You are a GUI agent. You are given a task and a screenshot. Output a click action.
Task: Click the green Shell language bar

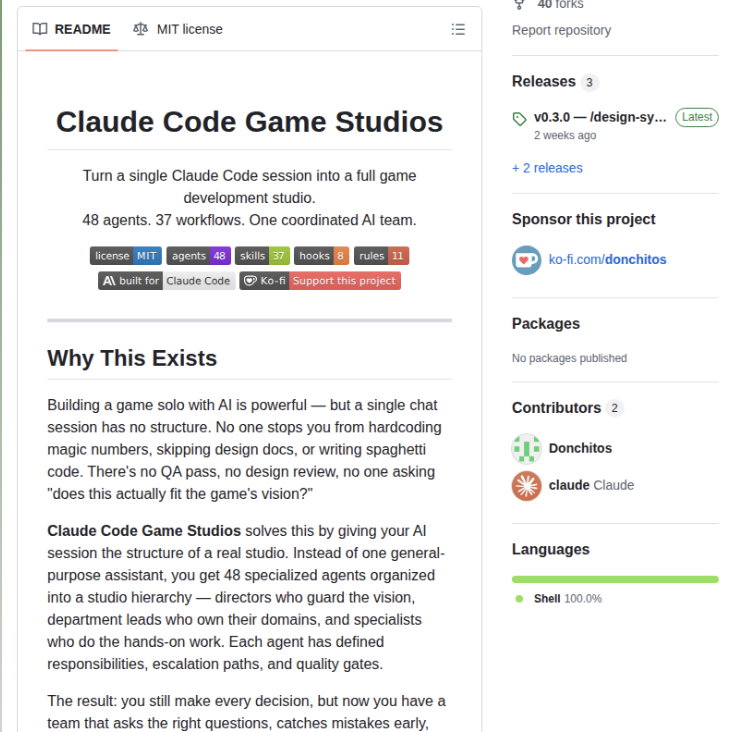pos(615,579)
